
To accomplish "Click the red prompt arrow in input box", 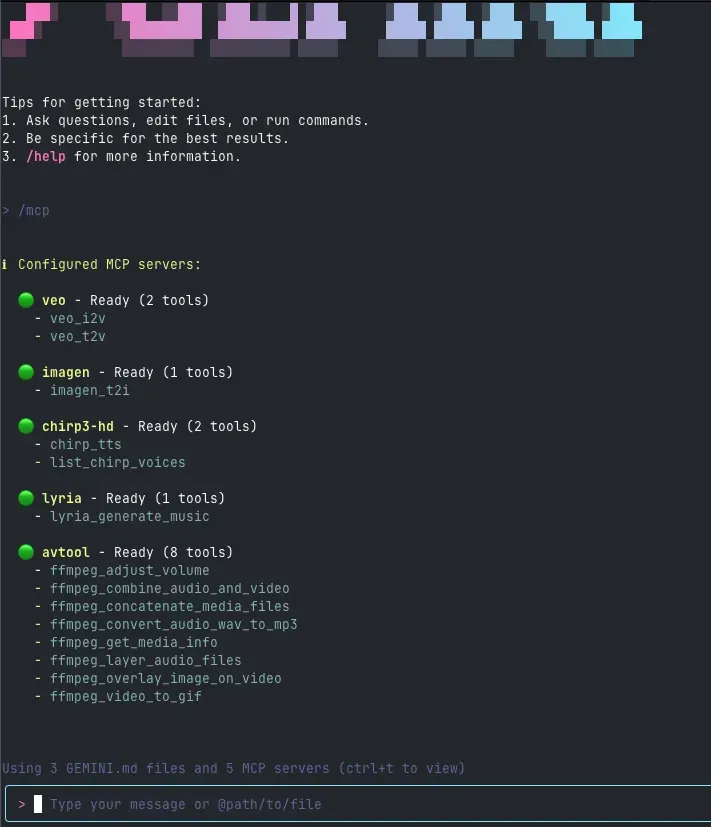I will (x=22, y=804).
